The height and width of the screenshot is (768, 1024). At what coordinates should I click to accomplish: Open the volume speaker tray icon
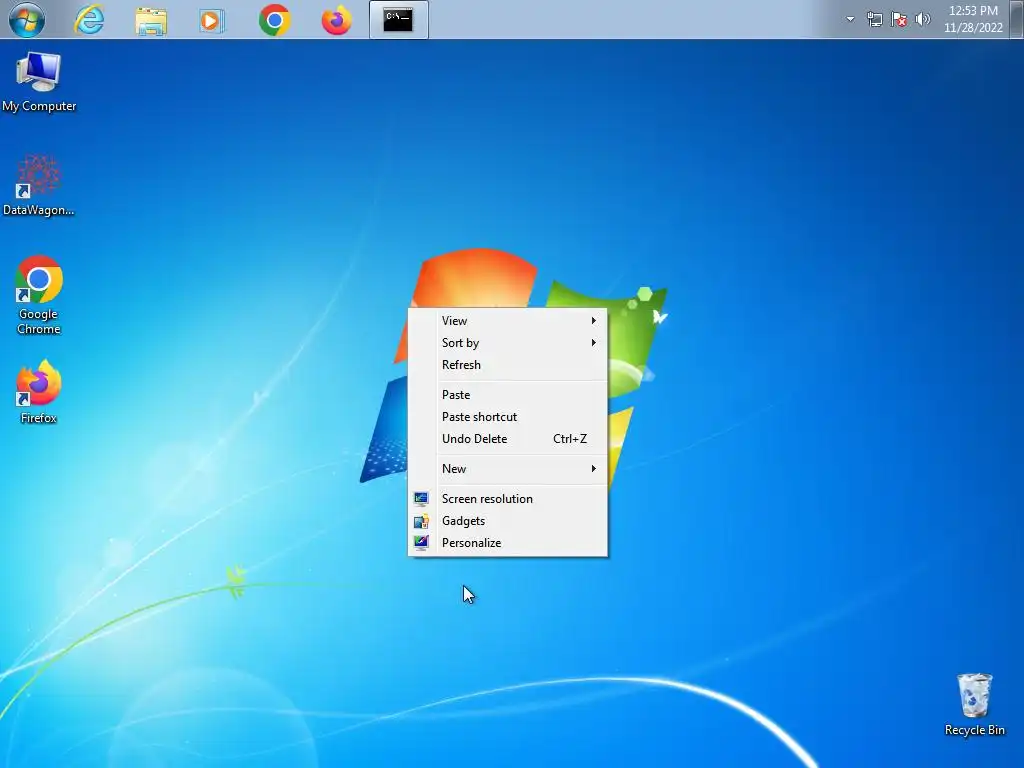[922, 19]
